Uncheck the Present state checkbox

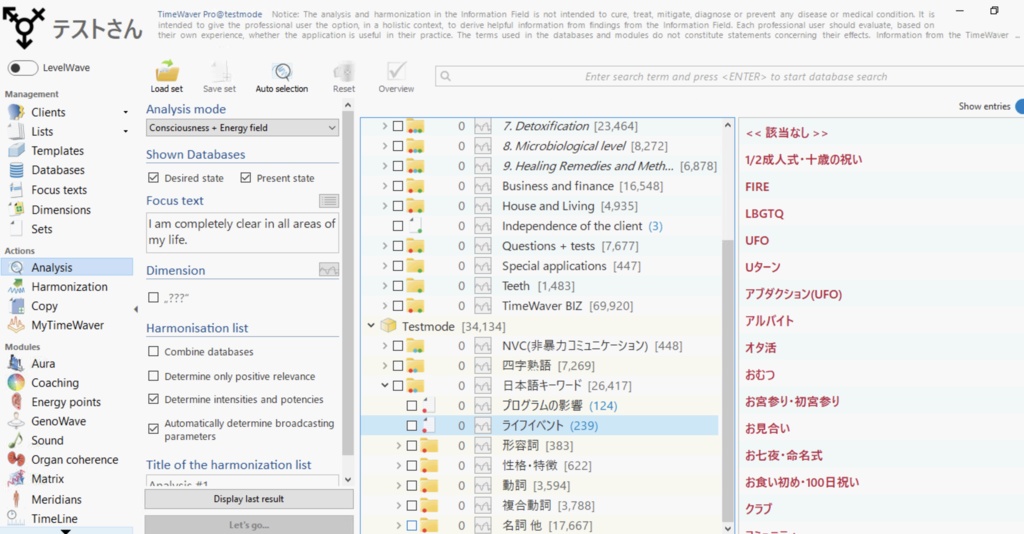point(246,178)
